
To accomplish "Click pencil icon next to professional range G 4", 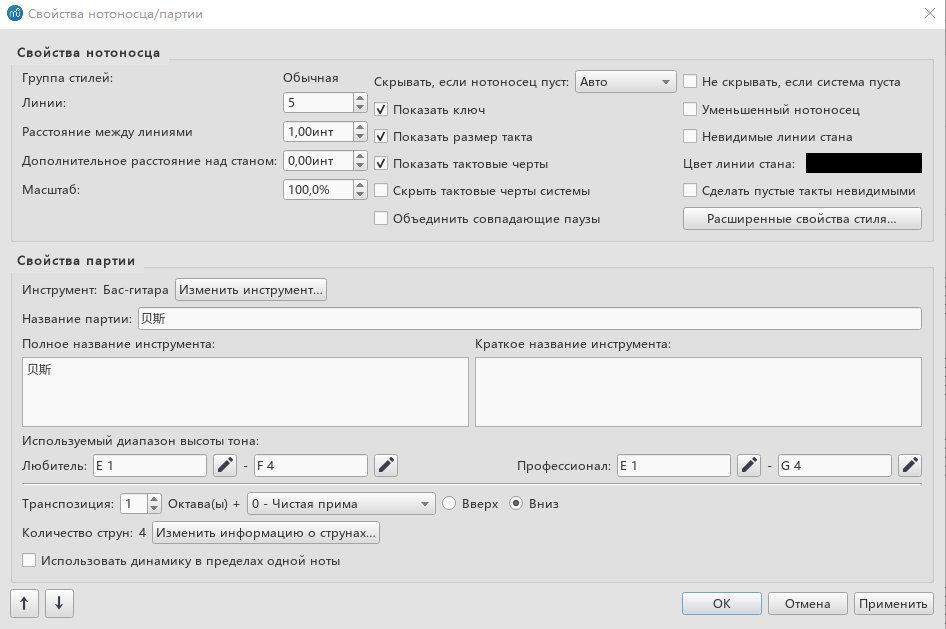I will [x=909, y=465].
